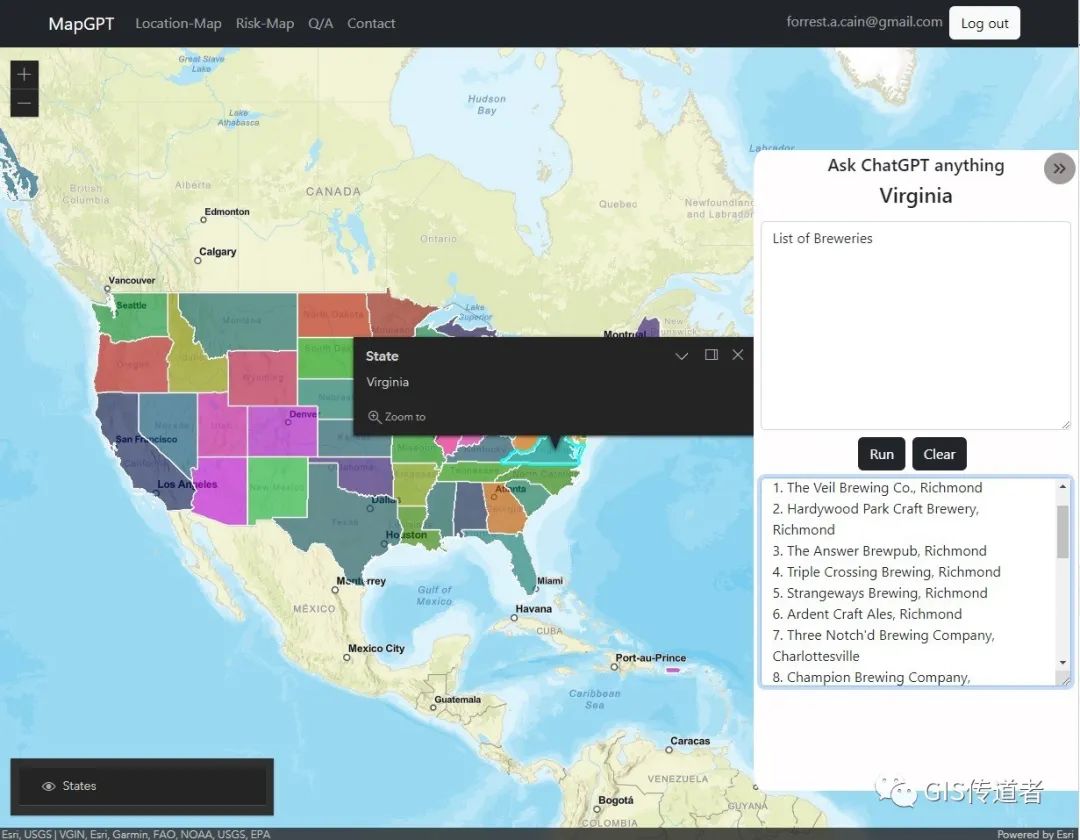Zoom out the map with minus button

point(24,103)
